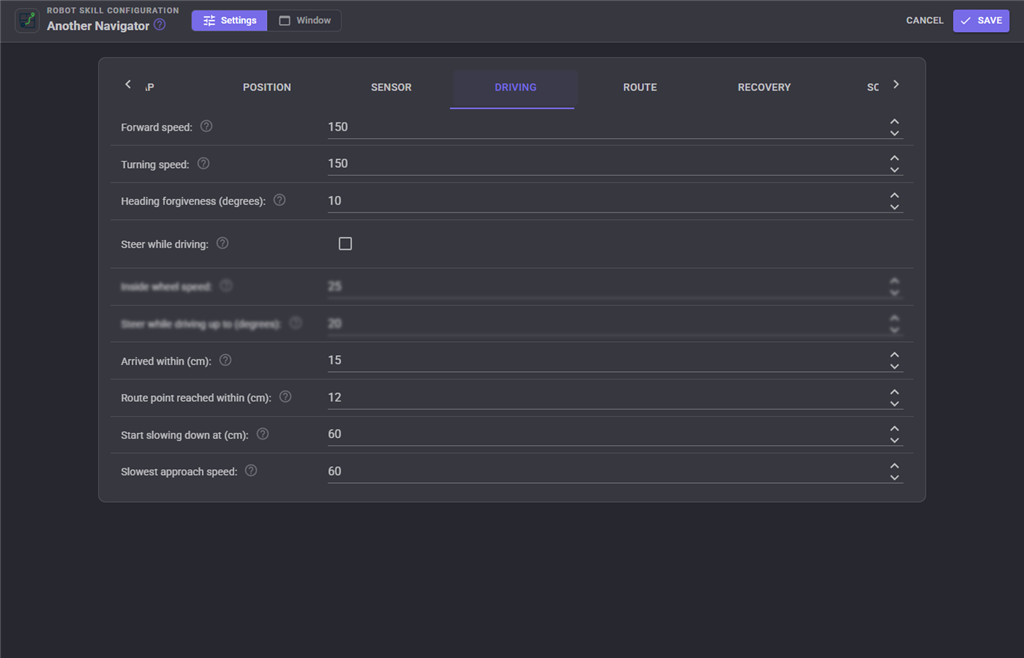Select the Settings view button

229,20
